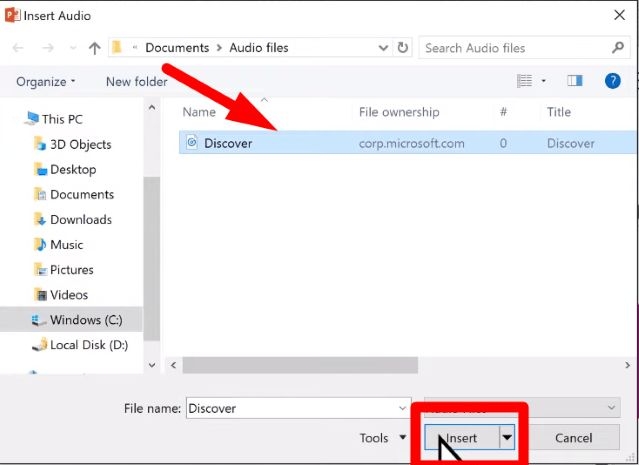
Task: Toggle the preview pane
Action: point(575,81)
